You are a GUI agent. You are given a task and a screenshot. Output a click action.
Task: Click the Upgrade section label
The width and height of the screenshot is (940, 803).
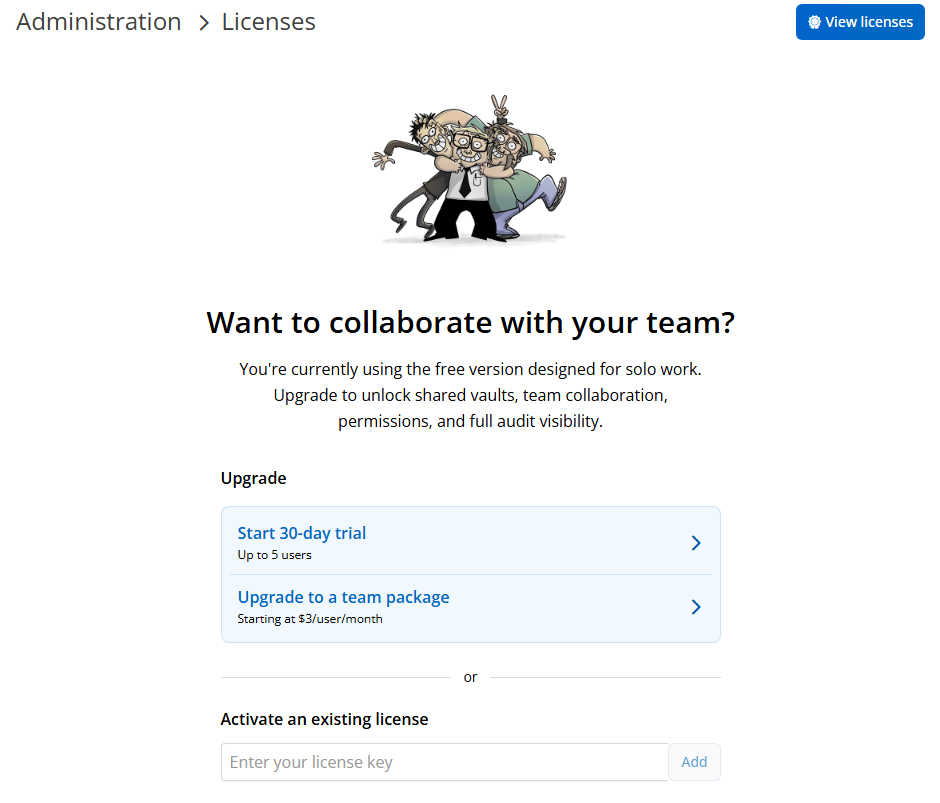click(253, 478)
